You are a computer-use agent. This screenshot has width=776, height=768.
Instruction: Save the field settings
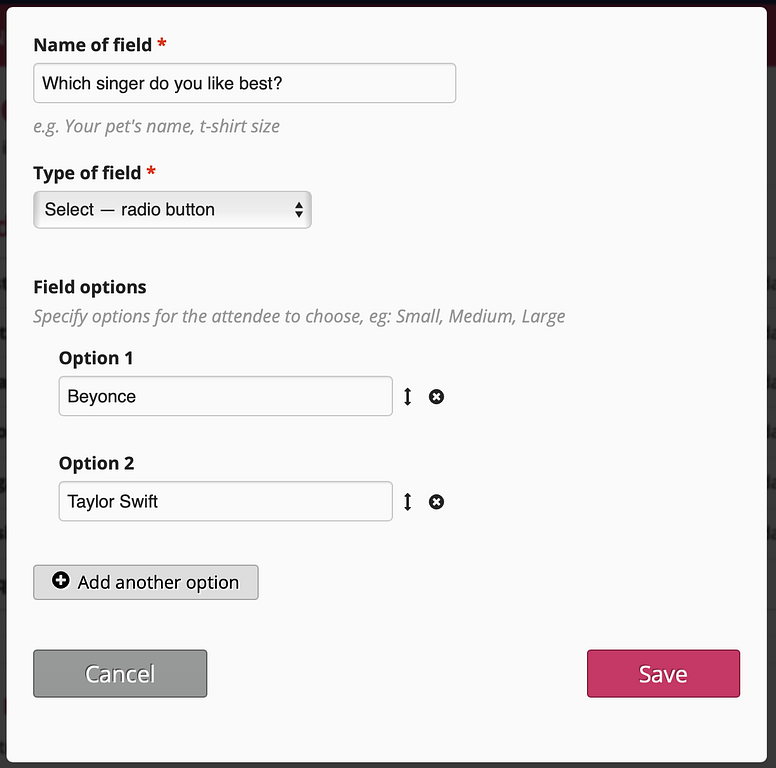pos(663,673)
